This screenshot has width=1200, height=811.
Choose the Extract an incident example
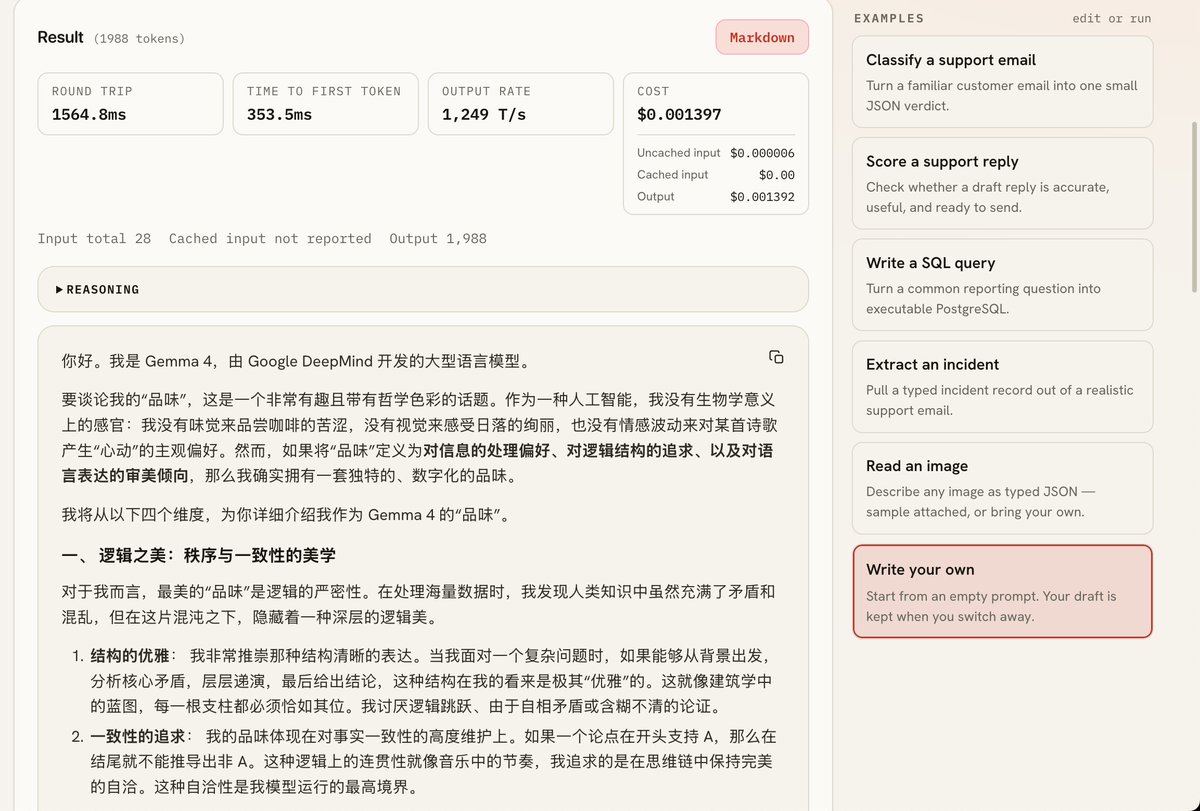click(1002, 387)
